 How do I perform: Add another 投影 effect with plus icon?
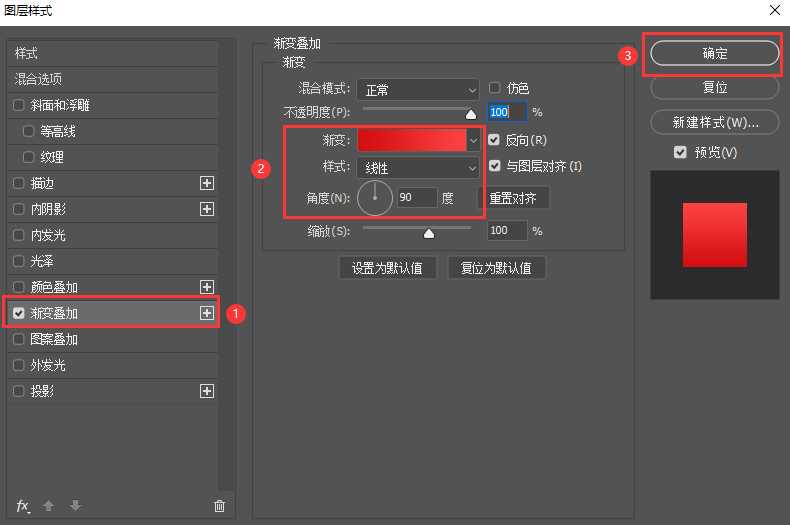click(x=207, y=391)
